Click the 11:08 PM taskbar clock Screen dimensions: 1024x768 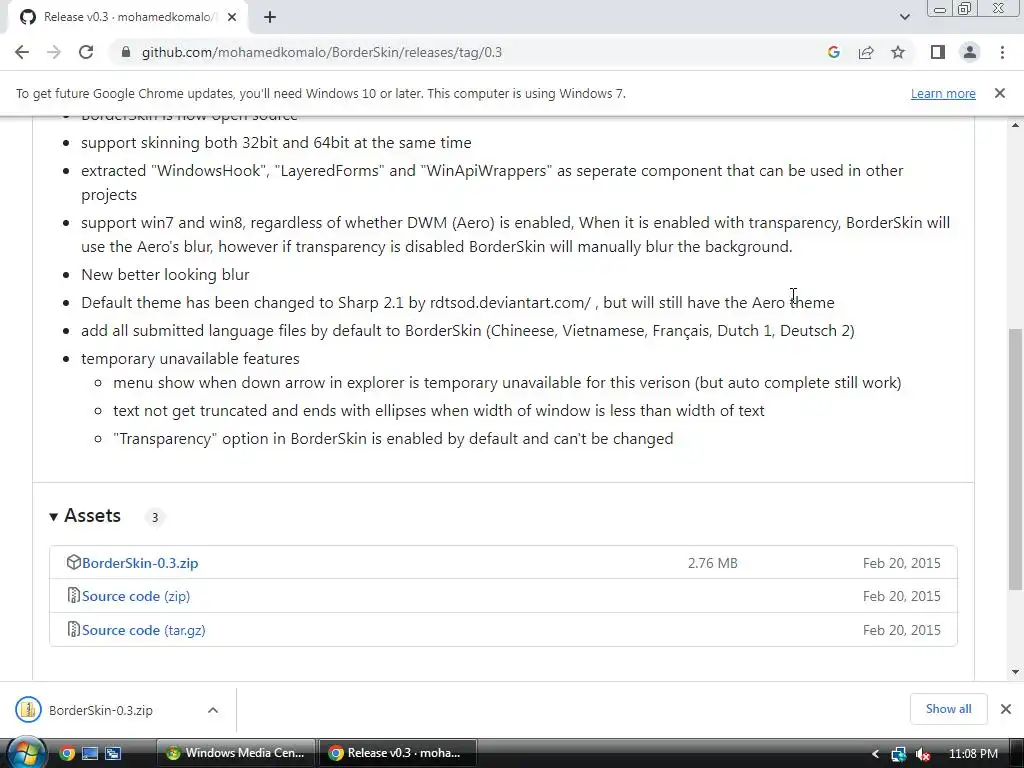coord(973,754)
